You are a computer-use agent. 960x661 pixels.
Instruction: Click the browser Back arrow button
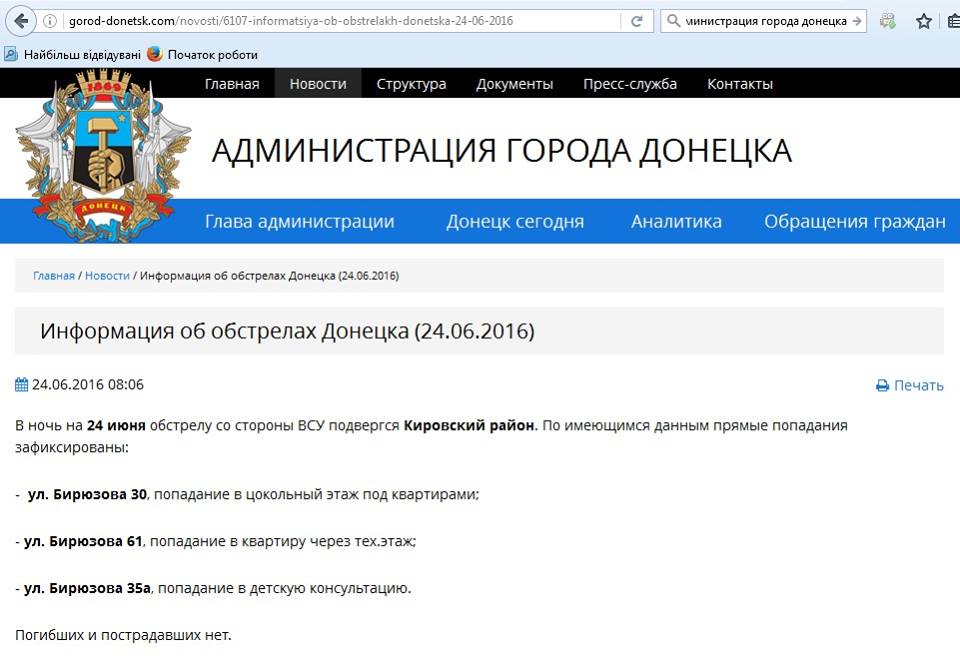21,20
